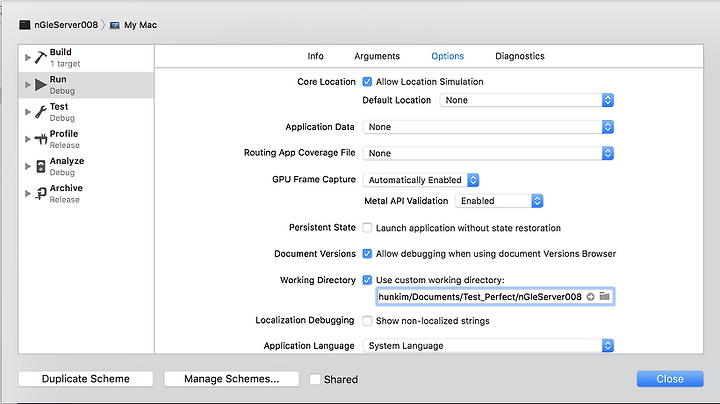Switch to the Info tab
This screenshot has height=404, width=720.
pos(315,56)
